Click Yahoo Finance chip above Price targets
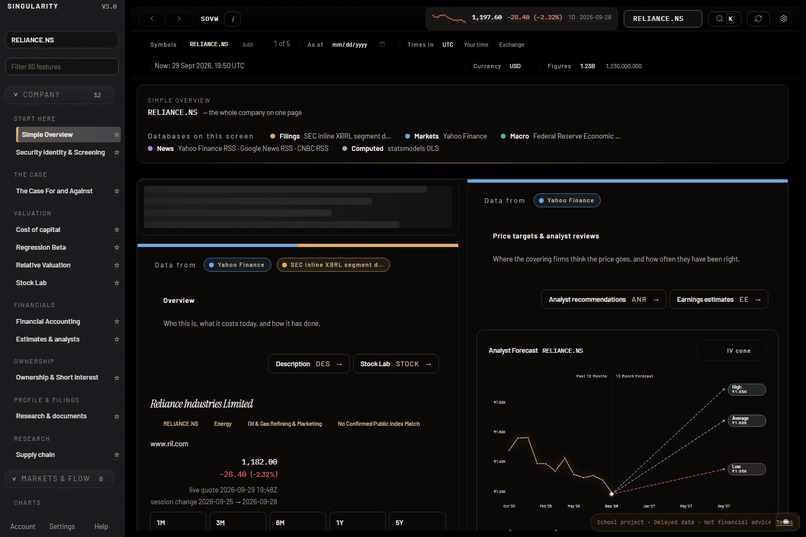Image resolution: width=806 pixels, height=537 pixels. [x=567, y=200]
